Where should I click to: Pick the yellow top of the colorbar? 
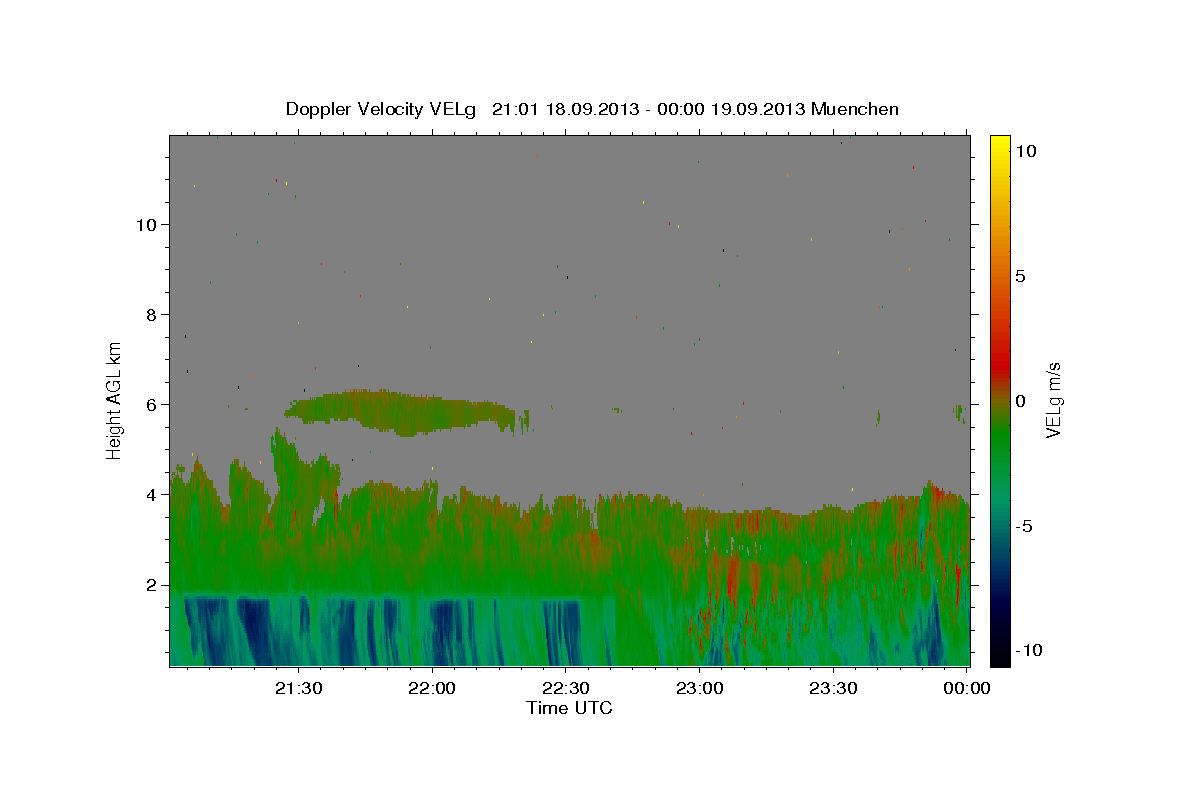(x=999, y=145)
